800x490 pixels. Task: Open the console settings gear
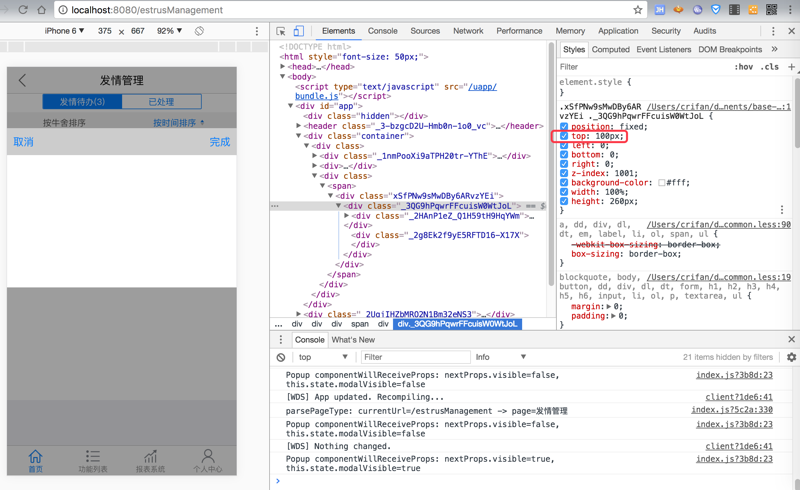pos(791,357)
